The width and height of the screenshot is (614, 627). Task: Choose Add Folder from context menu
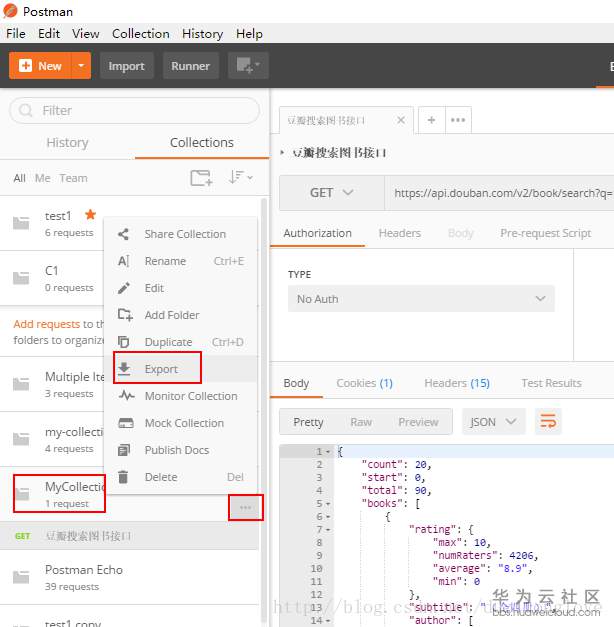point(181,315)
